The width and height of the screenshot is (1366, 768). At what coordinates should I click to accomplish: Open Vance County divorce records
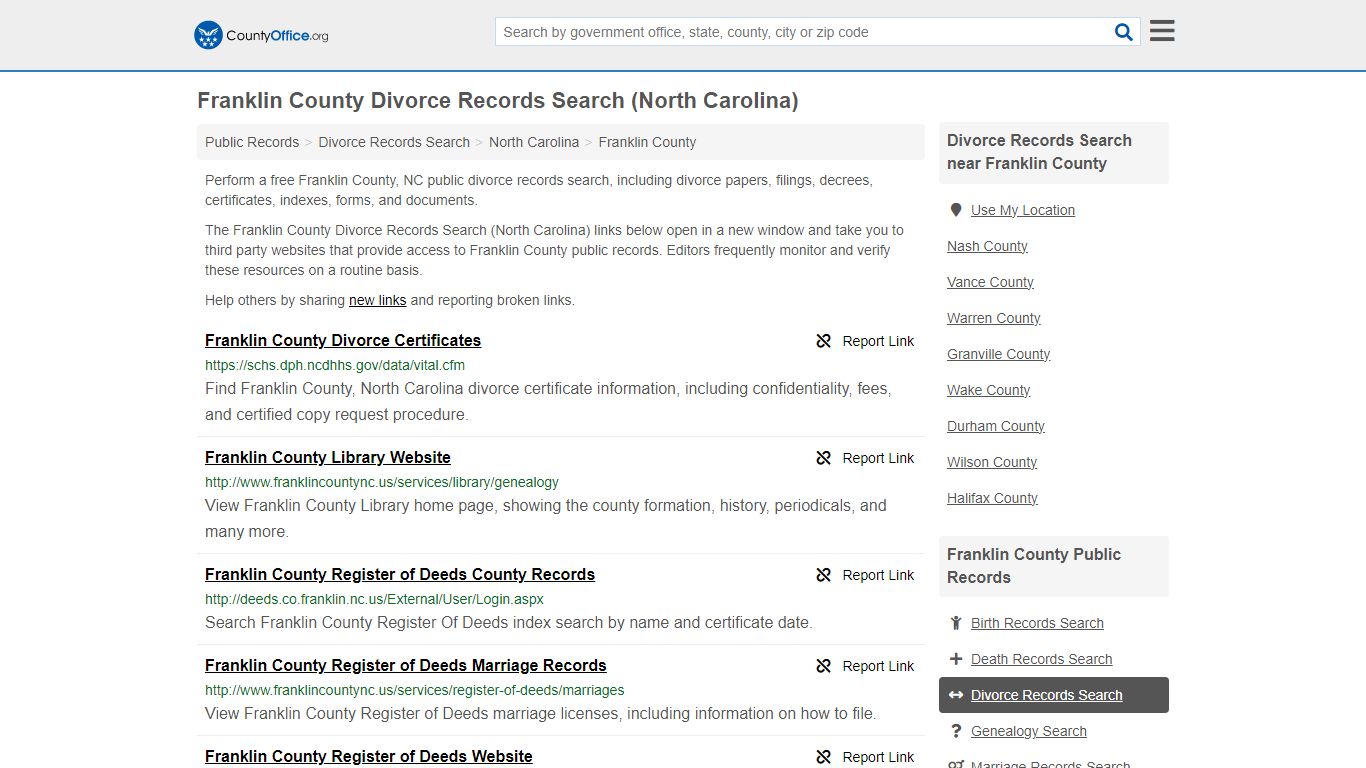coord(990,282)
